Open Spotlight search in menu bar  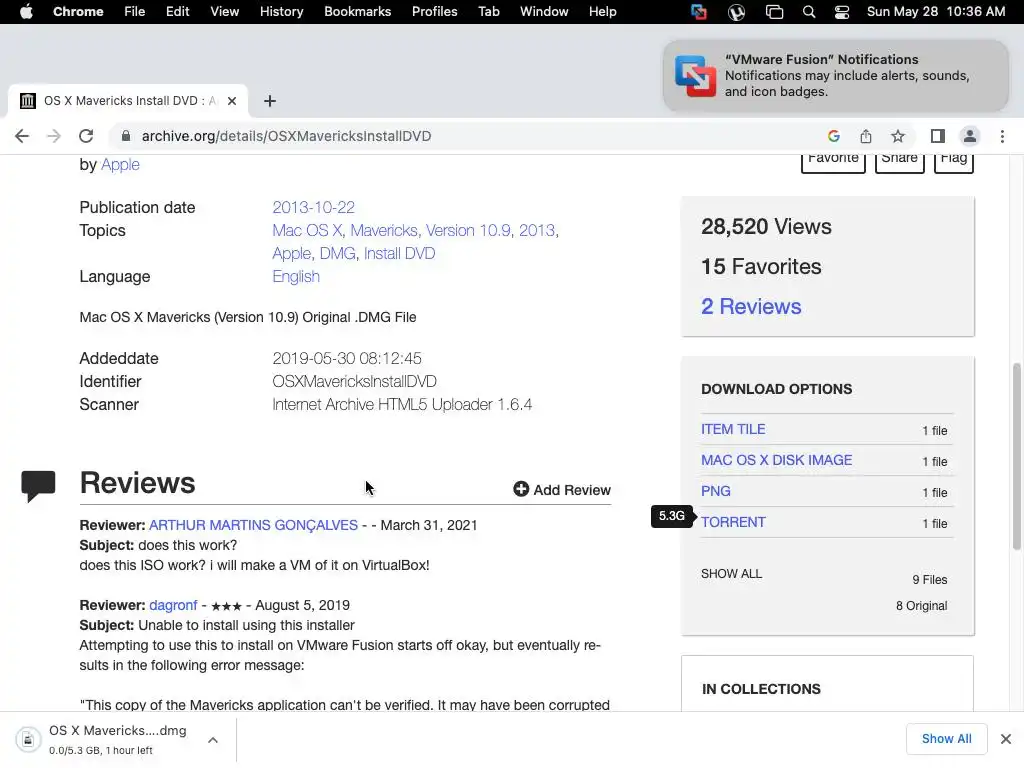[x=808, y=12]
